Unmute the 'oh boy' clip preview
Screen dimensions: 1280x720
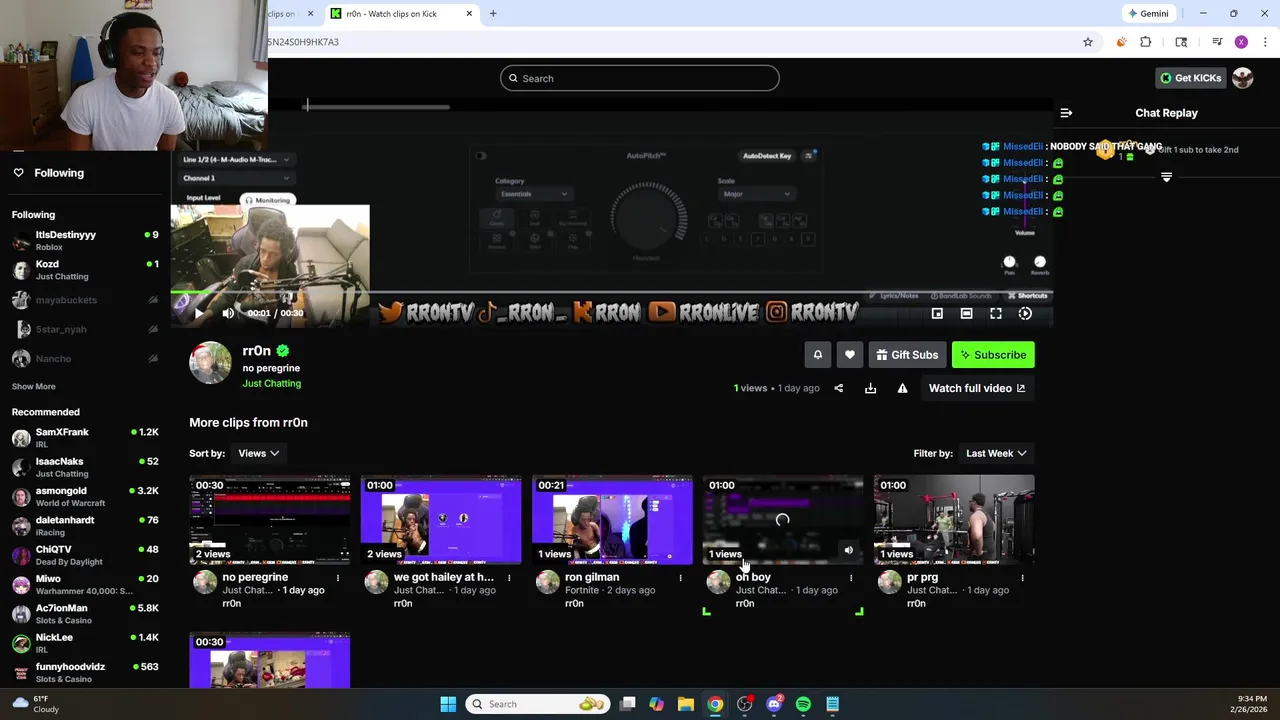(849, 550)
